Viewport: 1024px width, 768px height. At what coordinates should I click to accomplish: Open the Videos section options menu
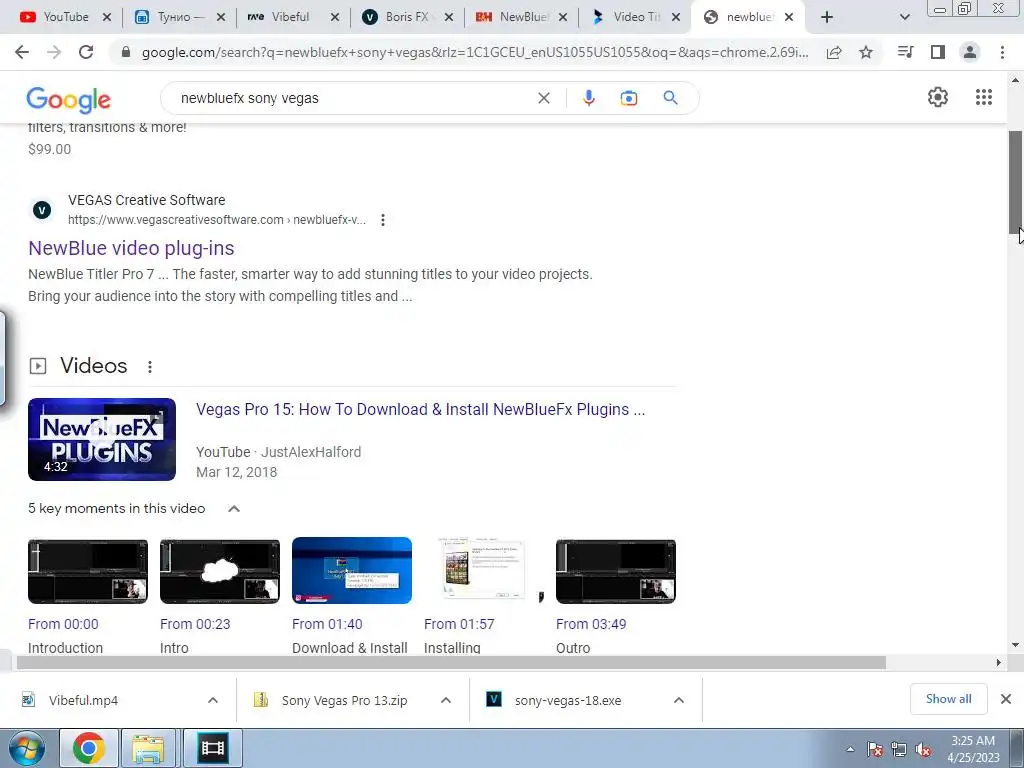[x=150, y=367]
